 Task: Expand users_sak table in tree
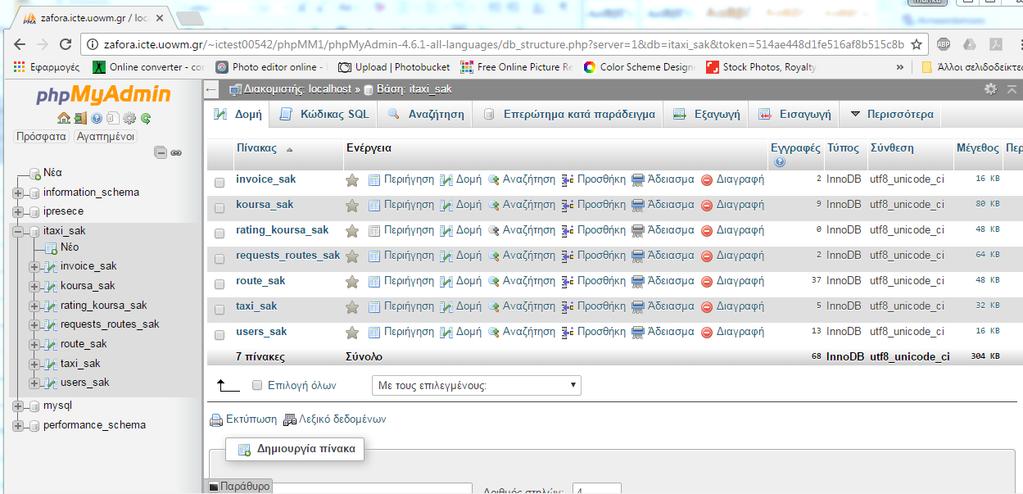click(35, 383)
